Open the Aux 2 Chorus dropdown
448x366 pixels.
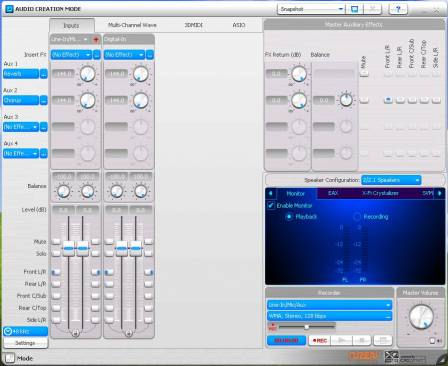(x=21, y=100)
